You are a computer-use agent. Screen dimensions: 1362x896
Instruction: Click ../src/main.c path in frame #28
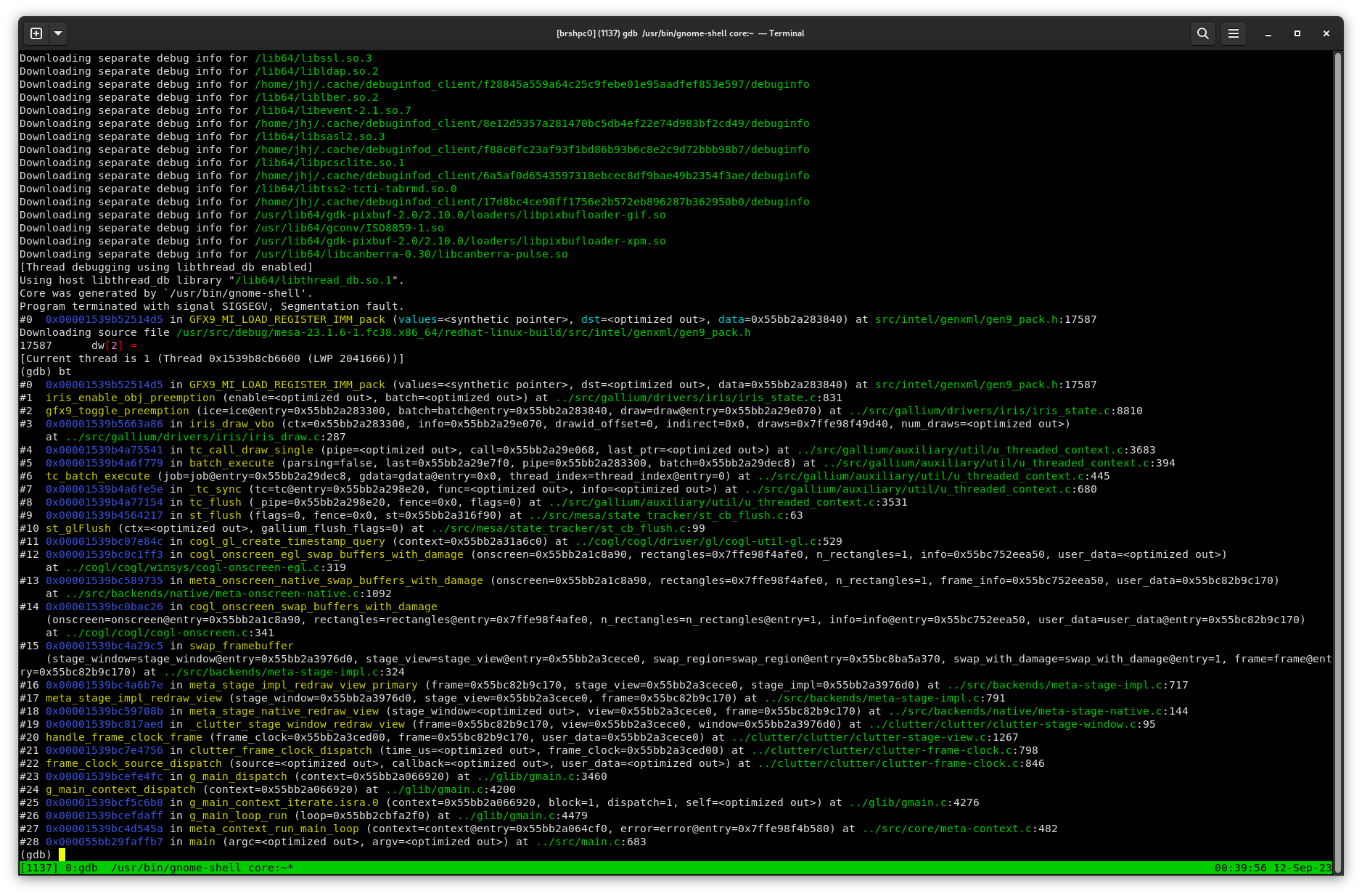pos(578,842)
